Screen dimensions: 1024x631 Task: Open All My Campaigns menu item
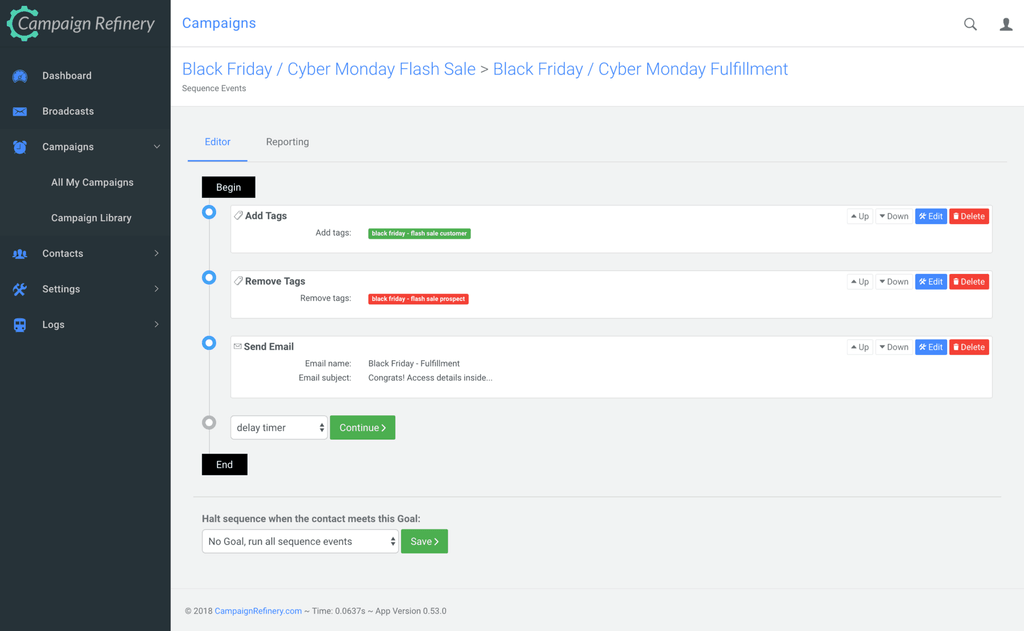coord(92,182)
